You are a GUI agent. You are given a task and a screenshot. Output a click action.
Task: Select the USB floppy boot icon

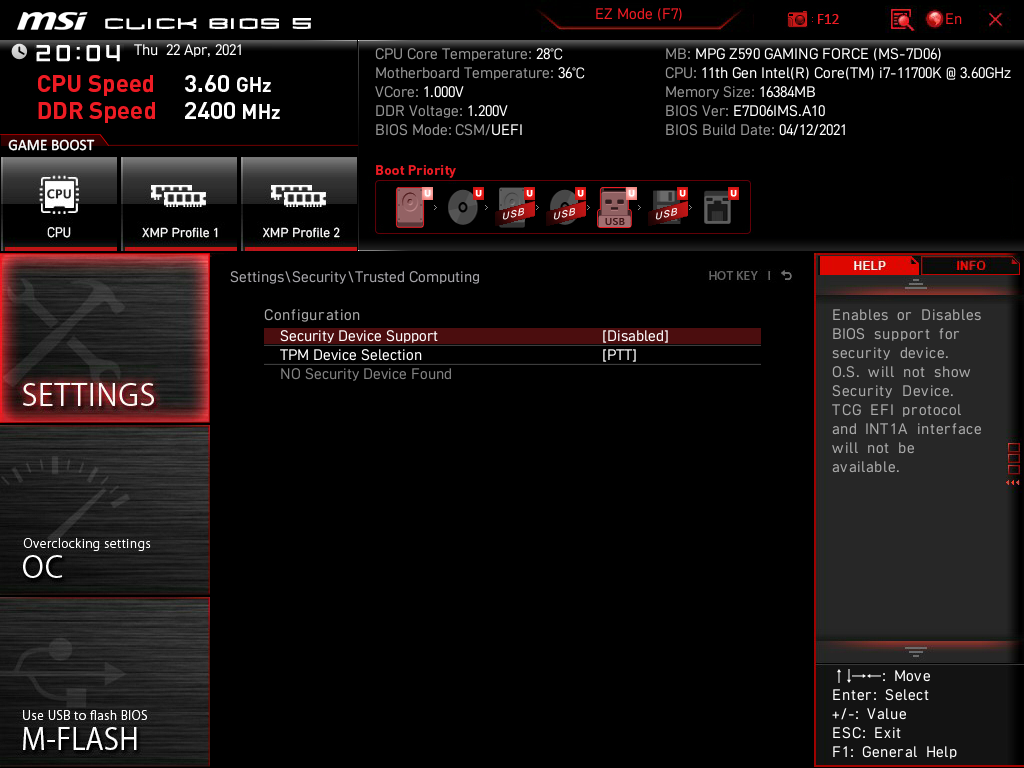click(667, 207)
